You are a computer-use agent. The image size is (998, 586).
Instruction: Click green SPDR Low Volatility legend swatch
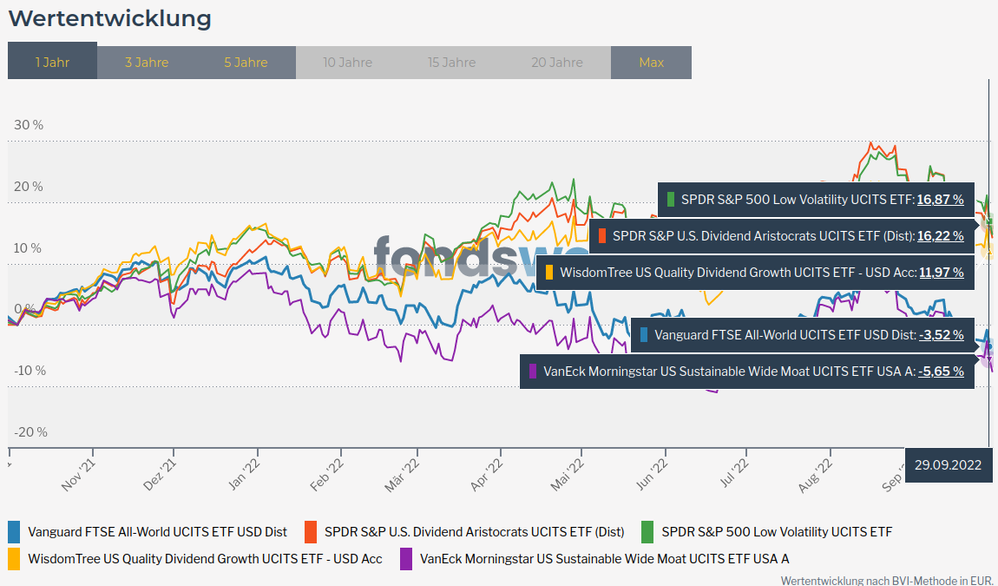click(x=648, y=532)
